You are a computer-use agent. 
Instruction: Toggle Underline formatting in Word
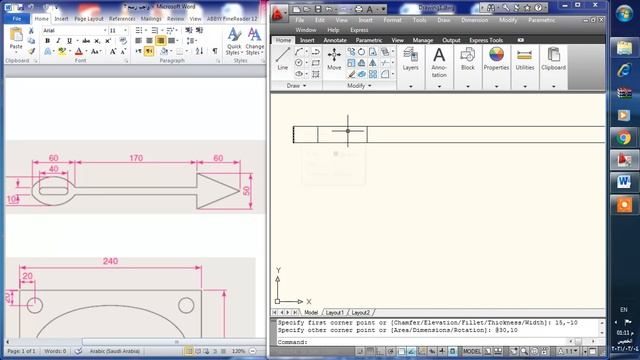click(69, 41)
